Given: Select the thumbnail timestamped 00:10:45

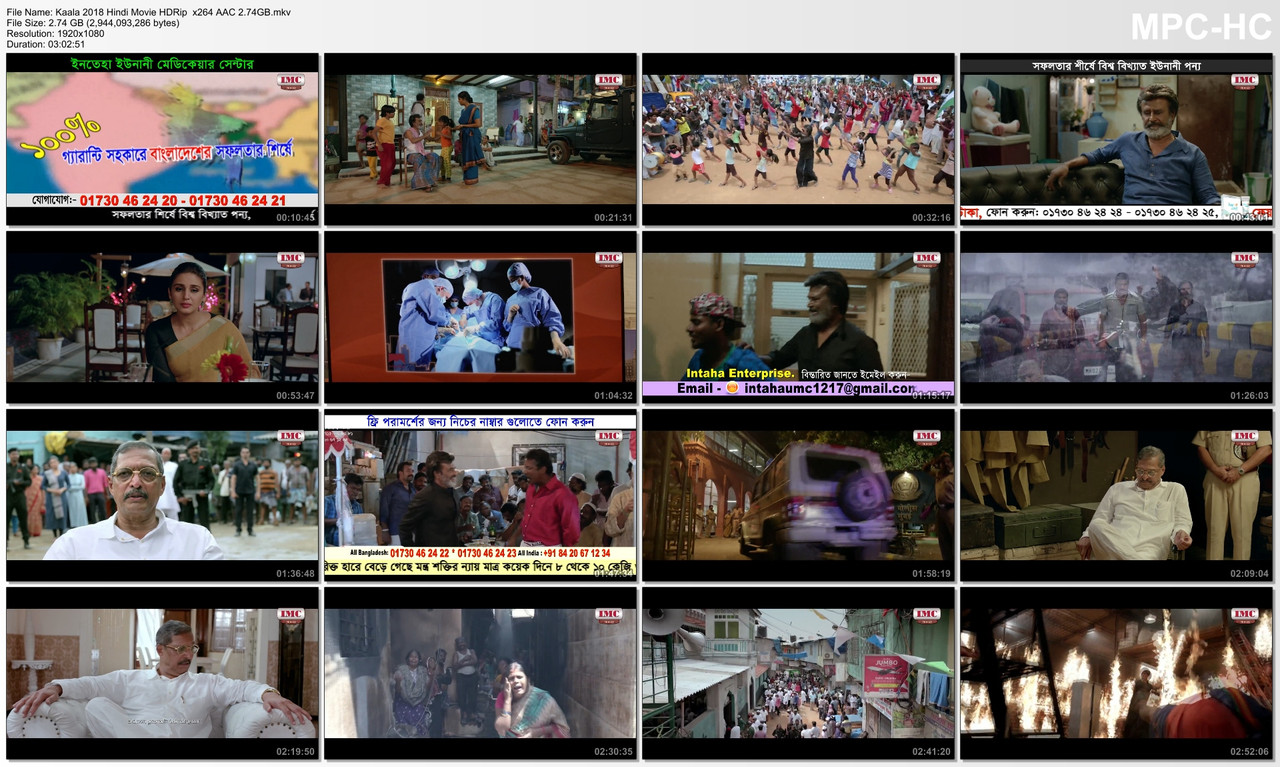Looking at the screenshot, I should pos(162,139).
